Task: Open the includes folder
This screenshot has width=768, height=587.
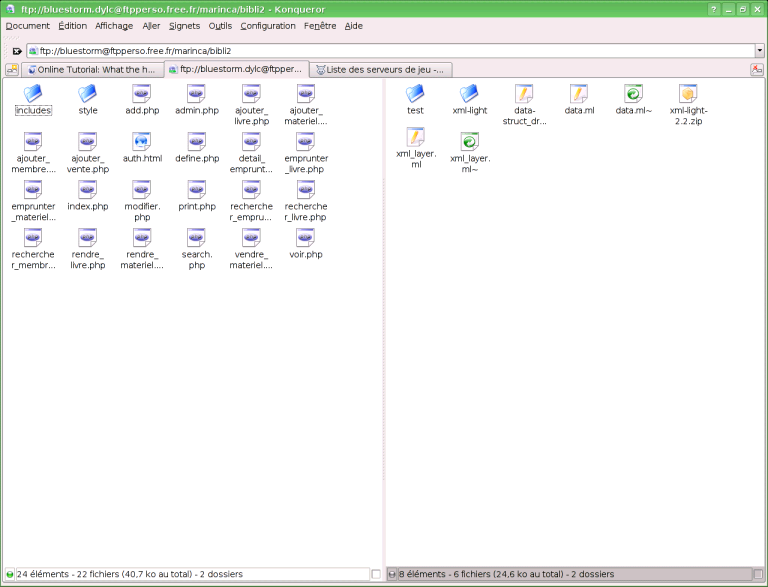Action: tap(33, 94)
